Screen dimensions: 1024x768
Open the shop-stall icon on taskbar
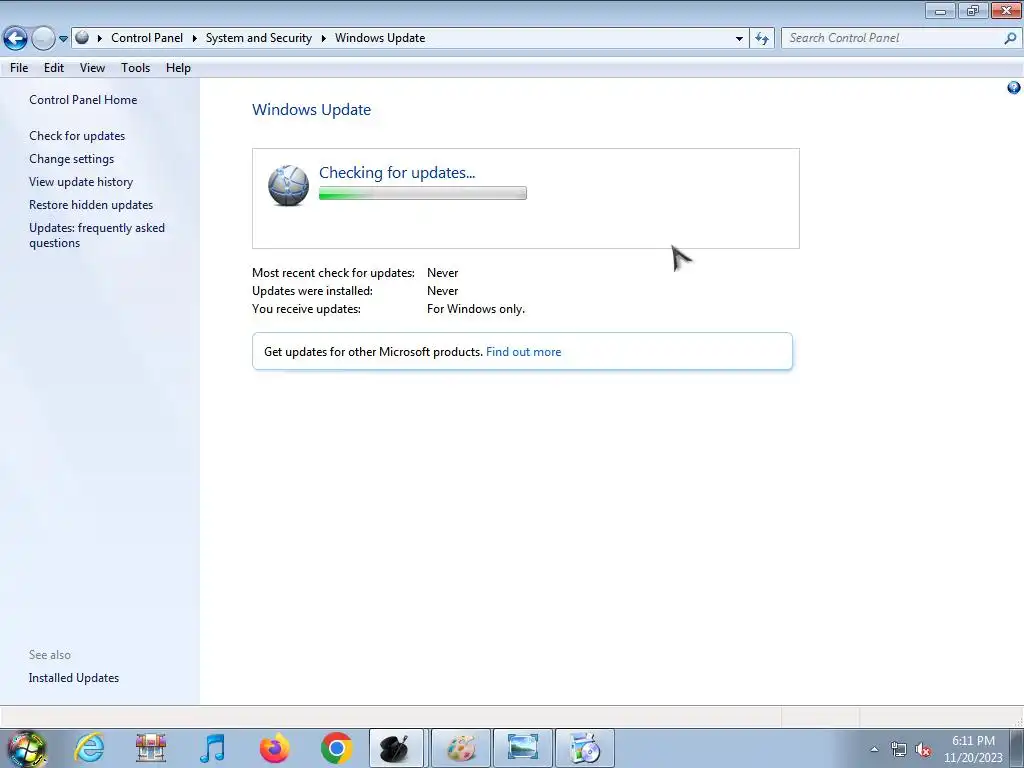click(x=150, y=748)
